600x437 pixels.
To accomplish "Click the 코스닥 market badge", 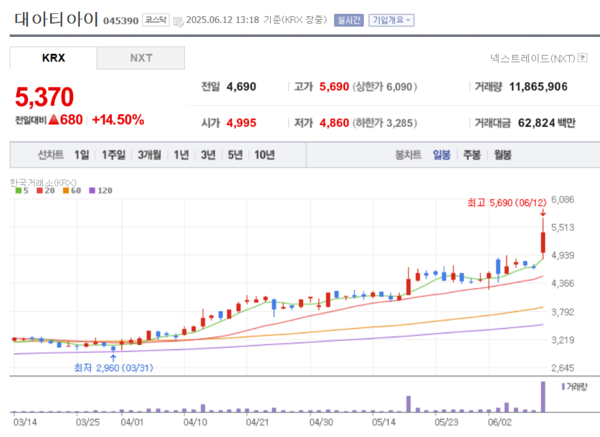I will tap(156, 20).
